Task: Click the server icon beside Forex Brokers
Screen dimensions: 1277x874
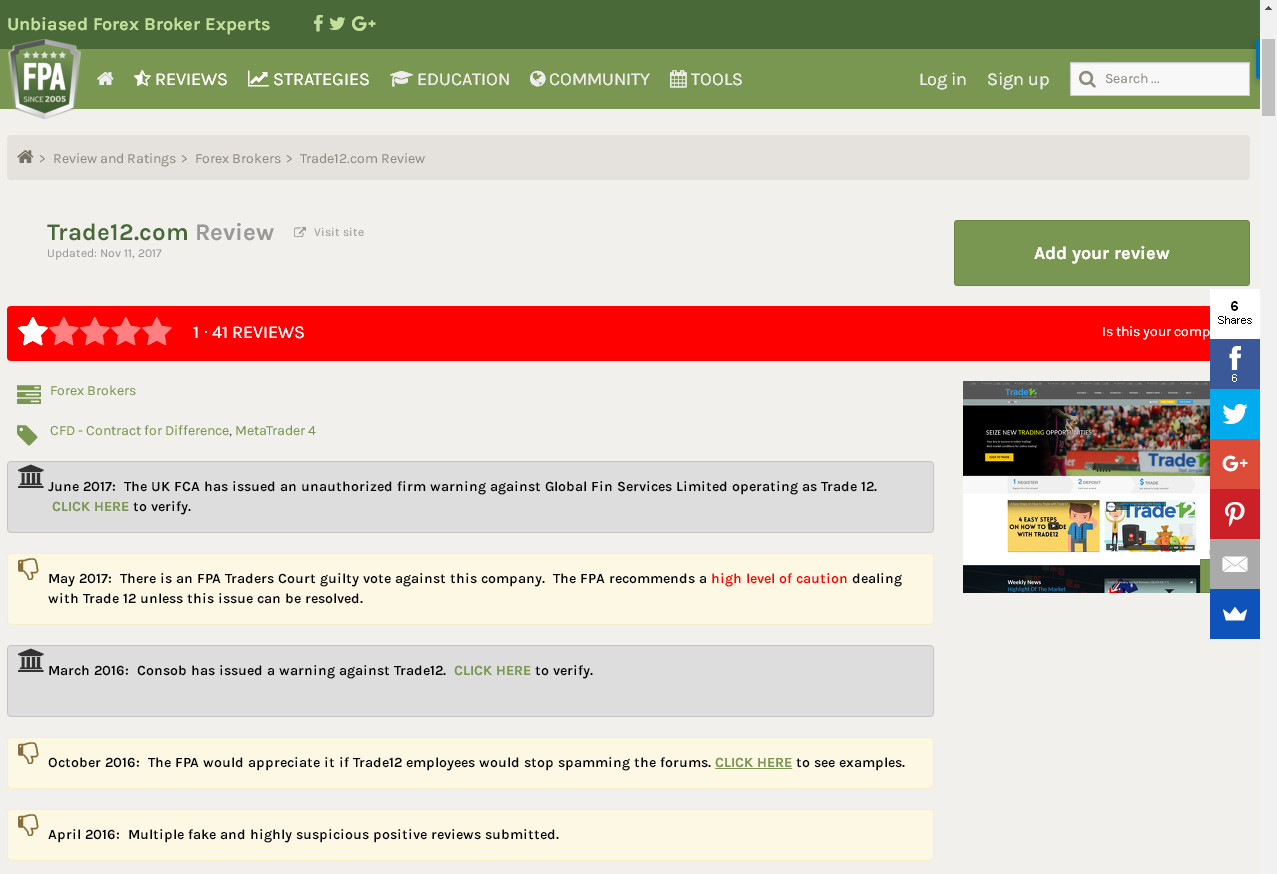Action: point(29,394)
